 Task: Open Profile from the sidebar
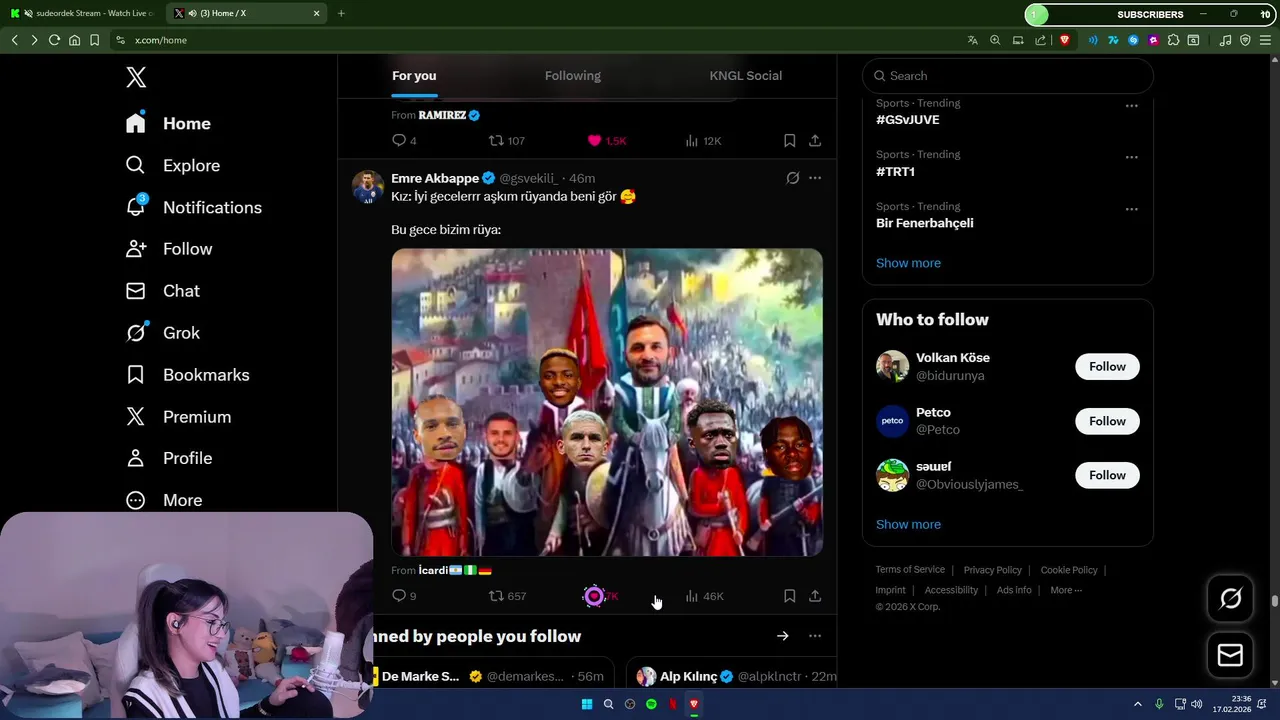(x=168, y=458)
